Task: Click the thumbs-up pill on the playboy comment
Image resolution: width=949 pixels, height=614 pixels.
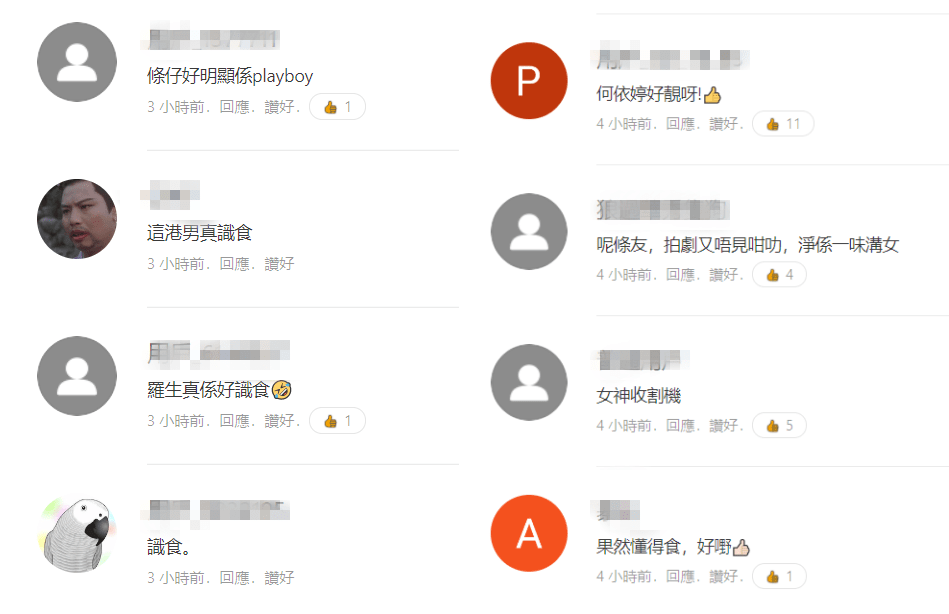Action: click(337, 107)
